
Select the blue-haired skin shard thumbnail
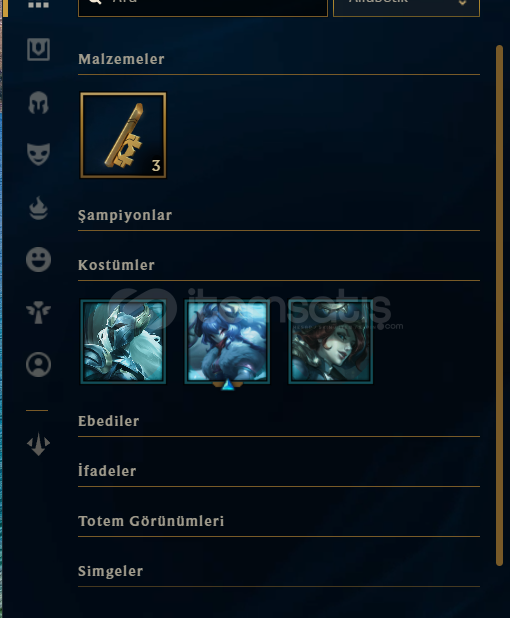(x=227, y=341)
